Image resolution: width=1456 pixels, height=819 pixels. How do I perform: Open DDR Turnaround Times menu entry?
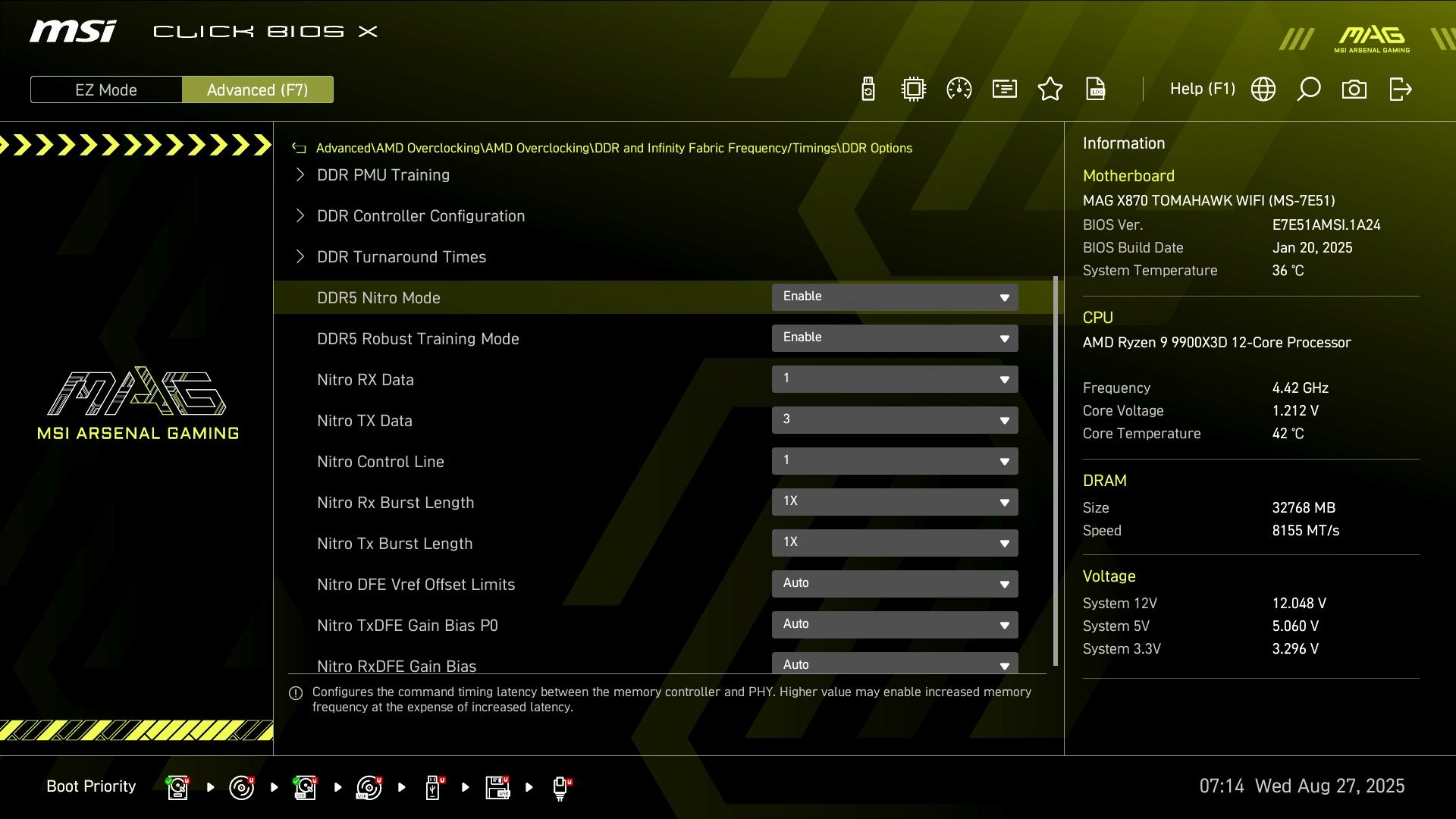[x=401, y=257]
